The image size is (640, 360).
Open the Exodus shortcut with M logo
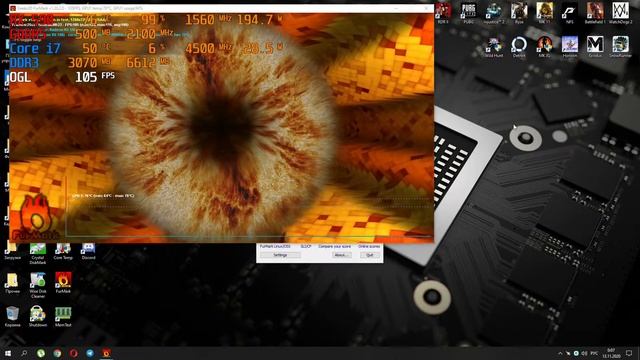[595, 47]
